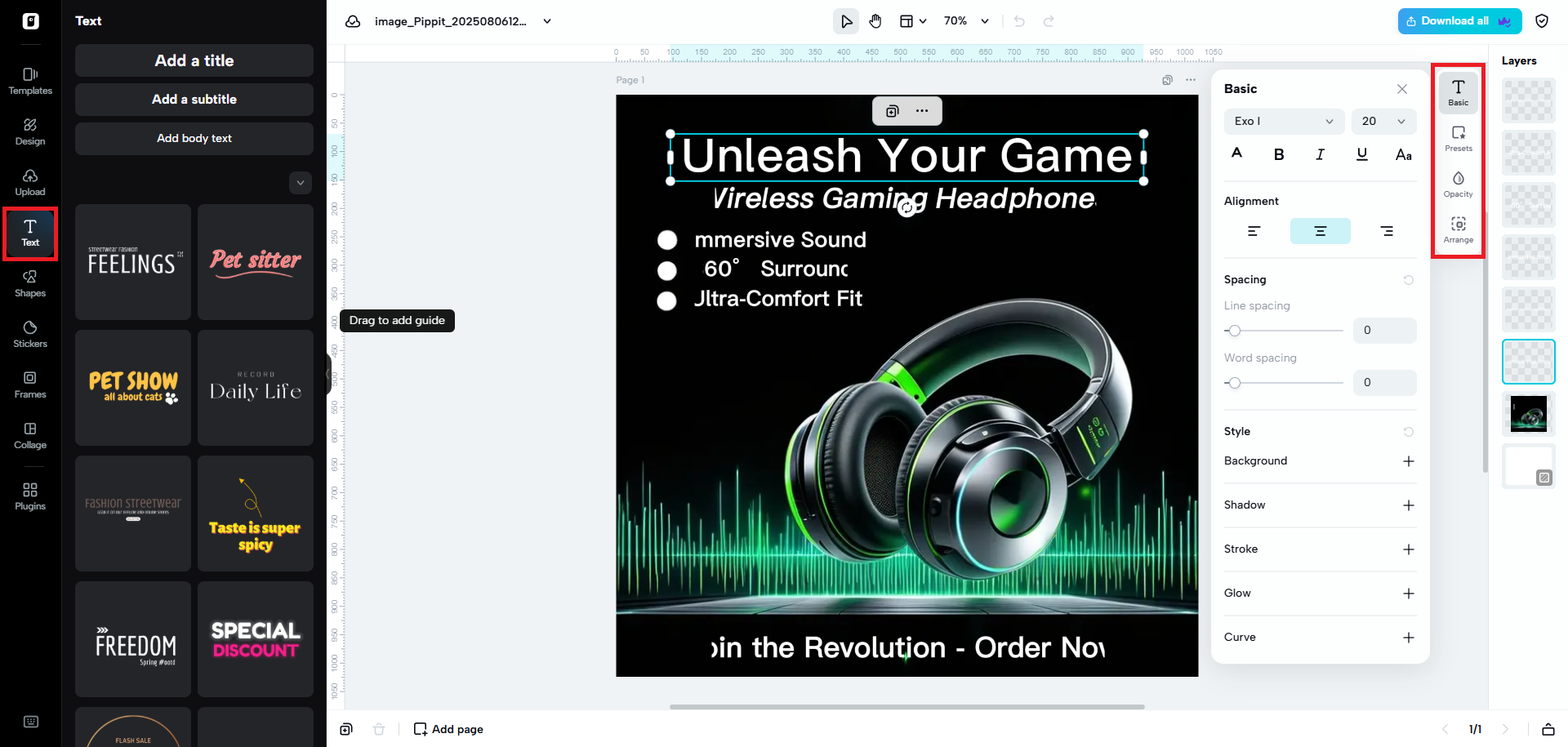This screenshot has width=1568, height=747.
Task: Click the shield icon at top right
Action: 1542,21
